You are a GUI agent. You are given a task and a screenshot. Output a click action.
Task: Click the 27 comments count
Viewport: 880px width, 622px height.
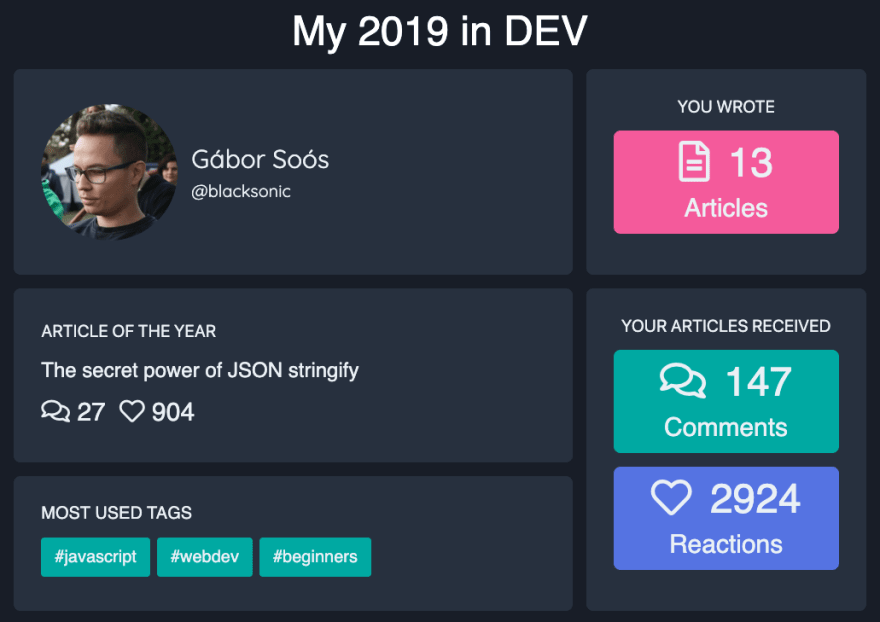tap(90, 412)
